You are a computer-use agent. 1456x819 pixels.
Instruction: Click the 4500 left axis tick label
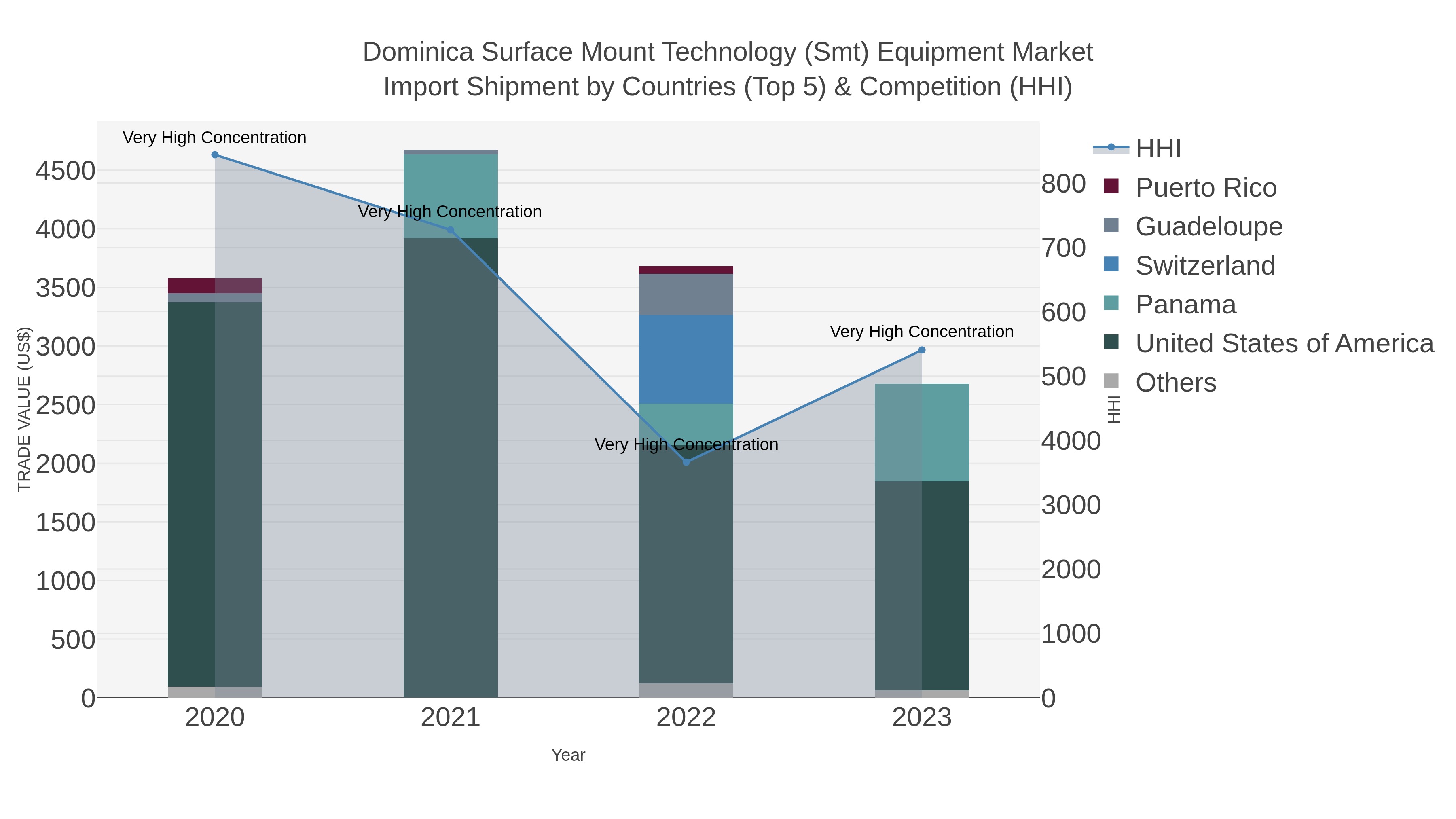pos(66,171)
